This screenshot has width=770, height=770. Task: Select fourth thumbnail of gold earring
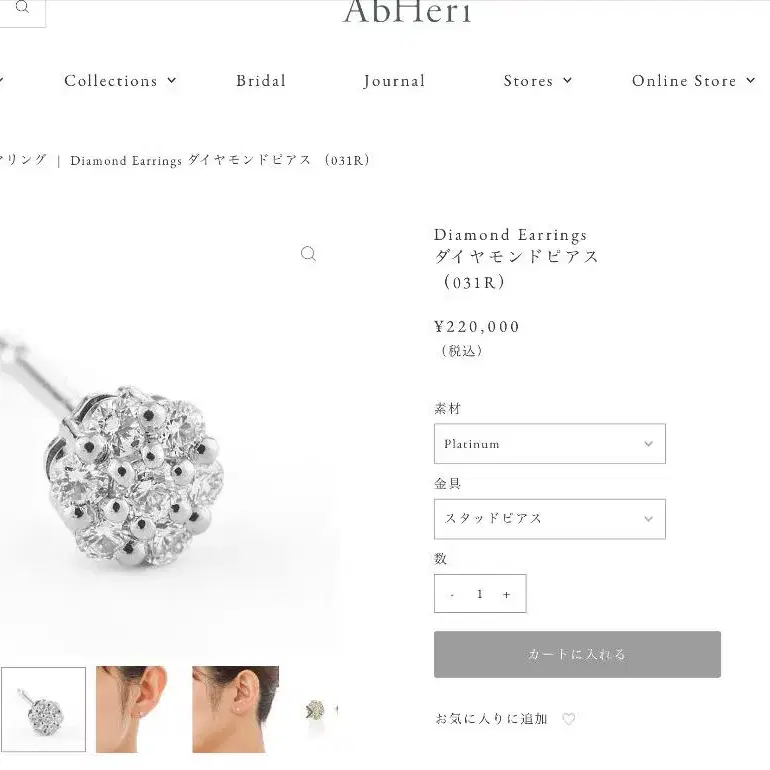pyautogui.click(x=315, y=709)
